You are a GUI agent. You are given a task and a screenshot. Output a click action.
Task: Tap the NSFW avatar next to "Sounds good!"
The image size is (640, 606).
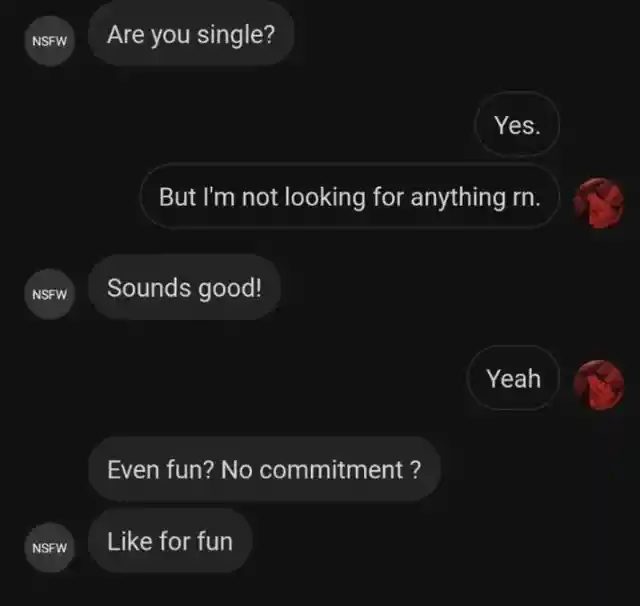click(x=49, y=294)
